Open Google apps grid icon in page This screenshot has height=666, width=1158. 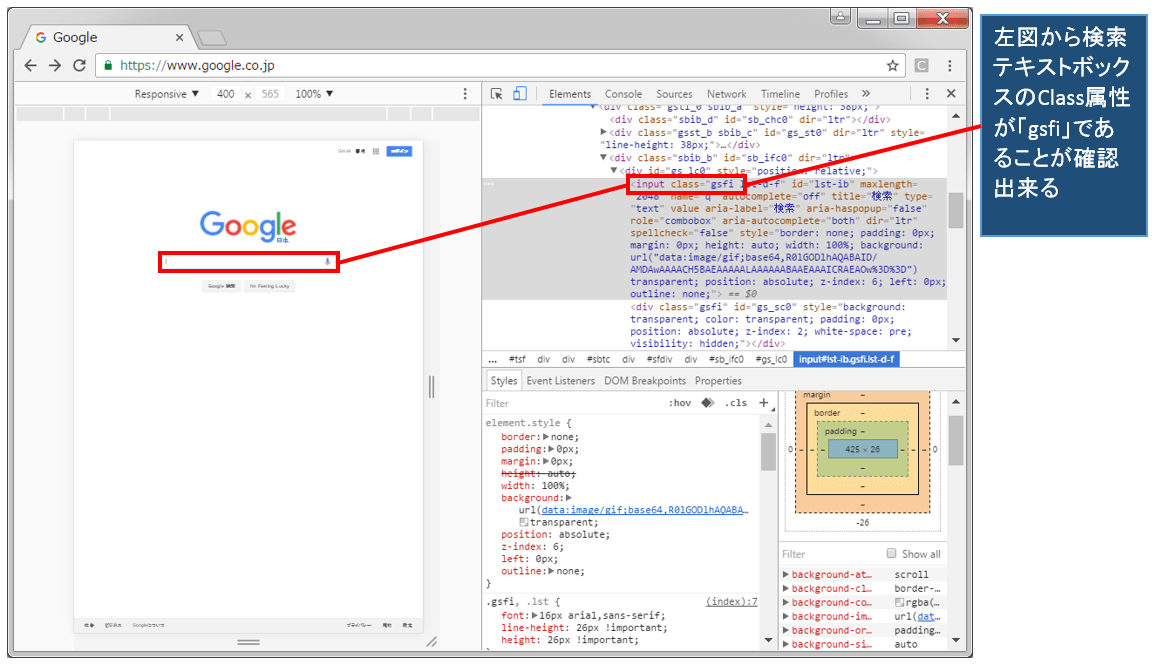click(376, 151)
